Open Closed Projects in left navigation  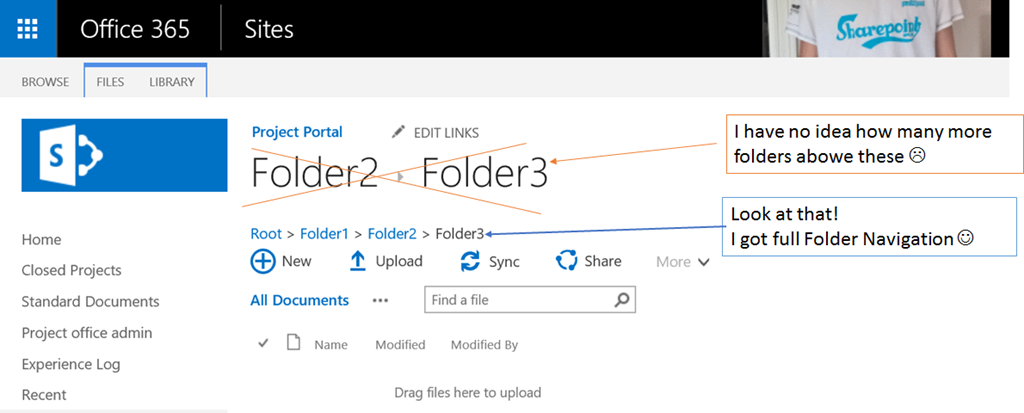pos(71,270)
